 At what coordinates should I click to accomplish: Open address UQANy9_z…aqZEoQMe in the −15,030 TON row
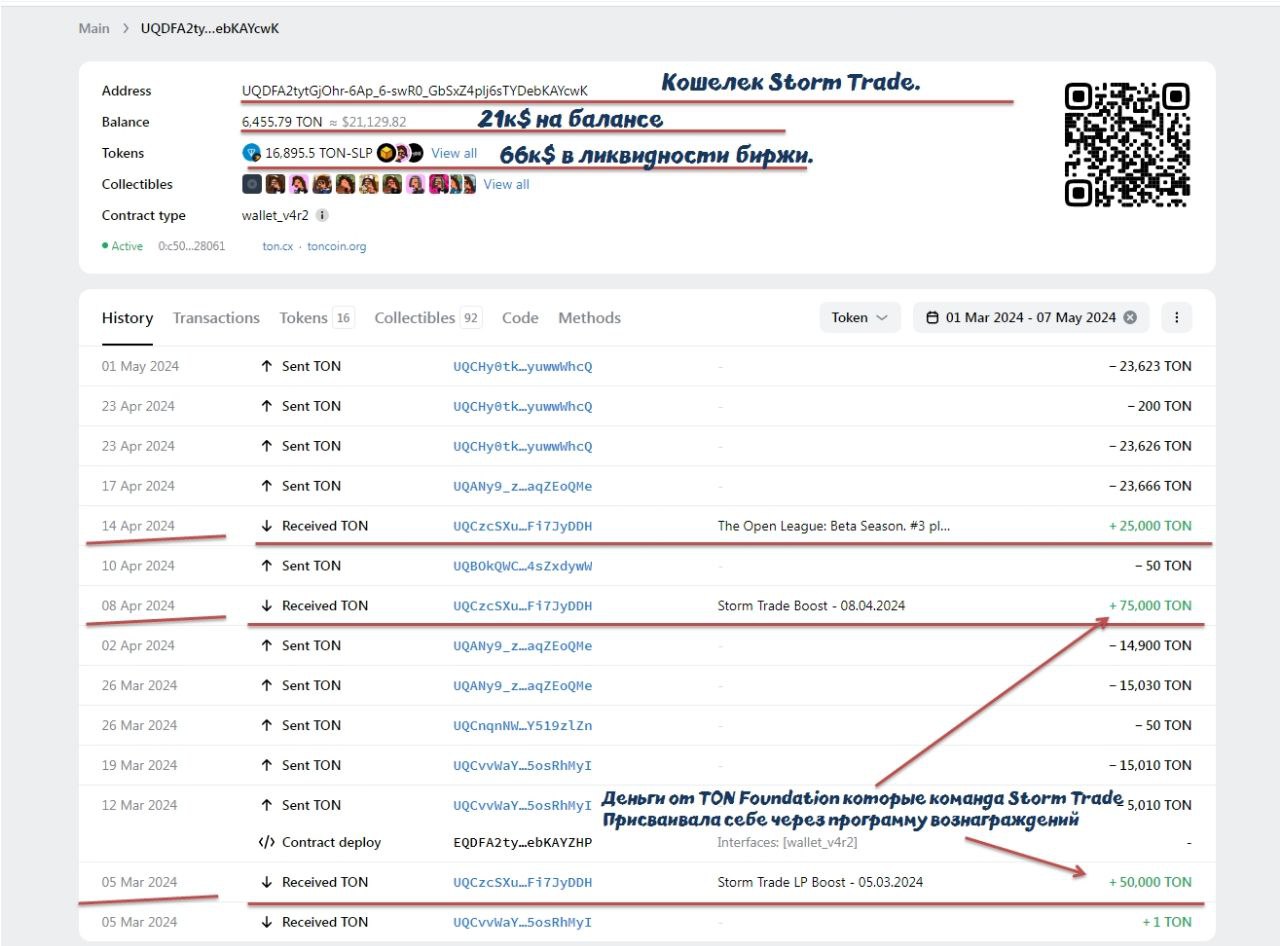pos(522,686)
